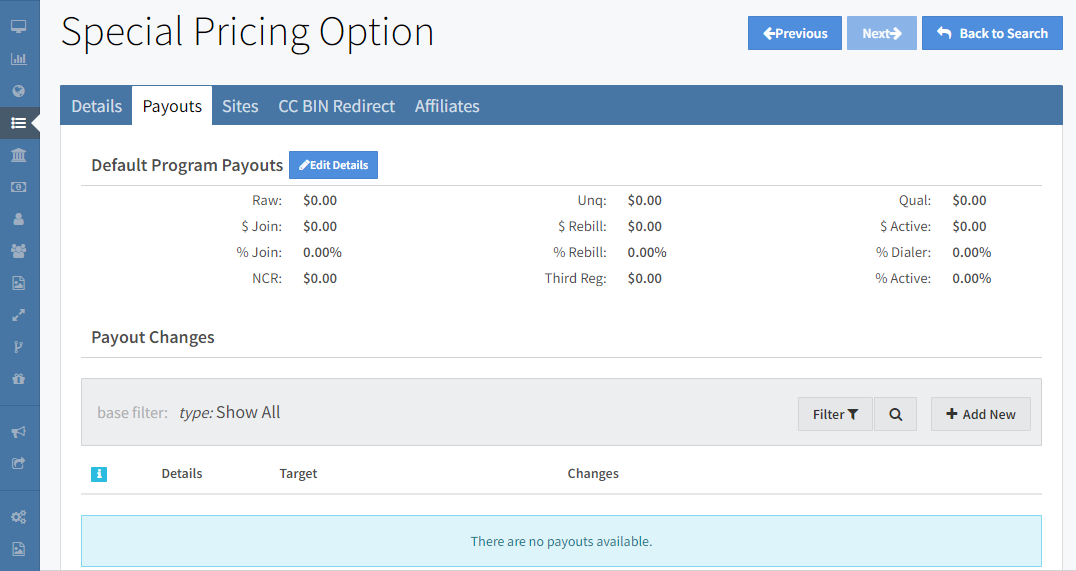Open the monitor dashboard sidebar icon
Viewport: 1076px width, 571px height.
[x=18, y=26]
